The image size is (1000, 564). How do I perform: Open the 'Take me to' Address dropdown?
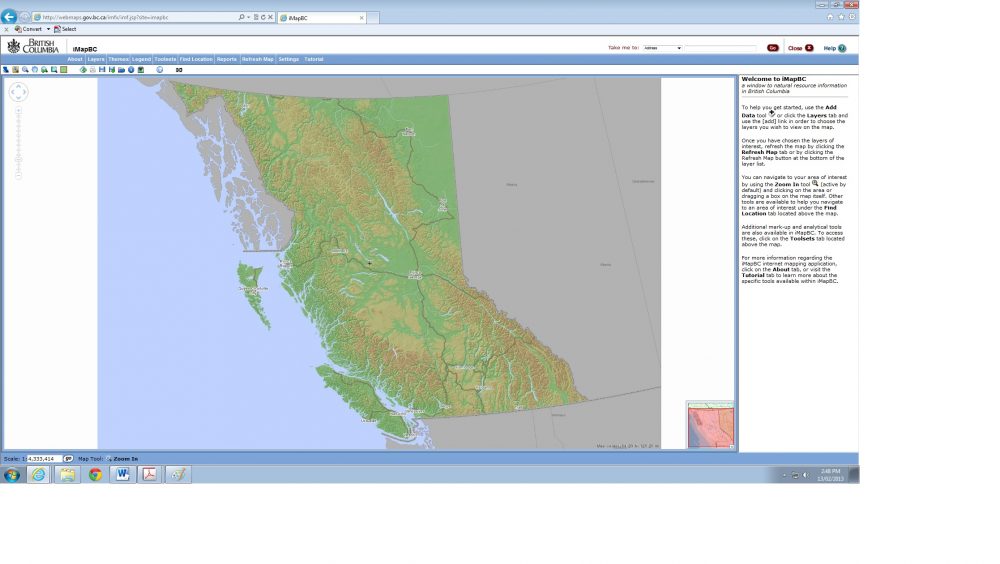point(662,48)
